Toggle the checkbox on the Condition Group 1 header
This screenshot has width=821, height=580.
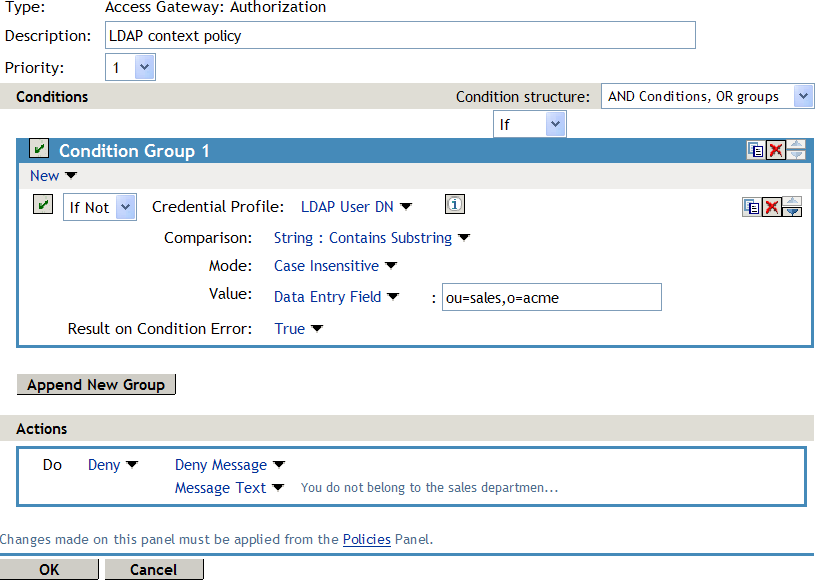tap(37, 147)
